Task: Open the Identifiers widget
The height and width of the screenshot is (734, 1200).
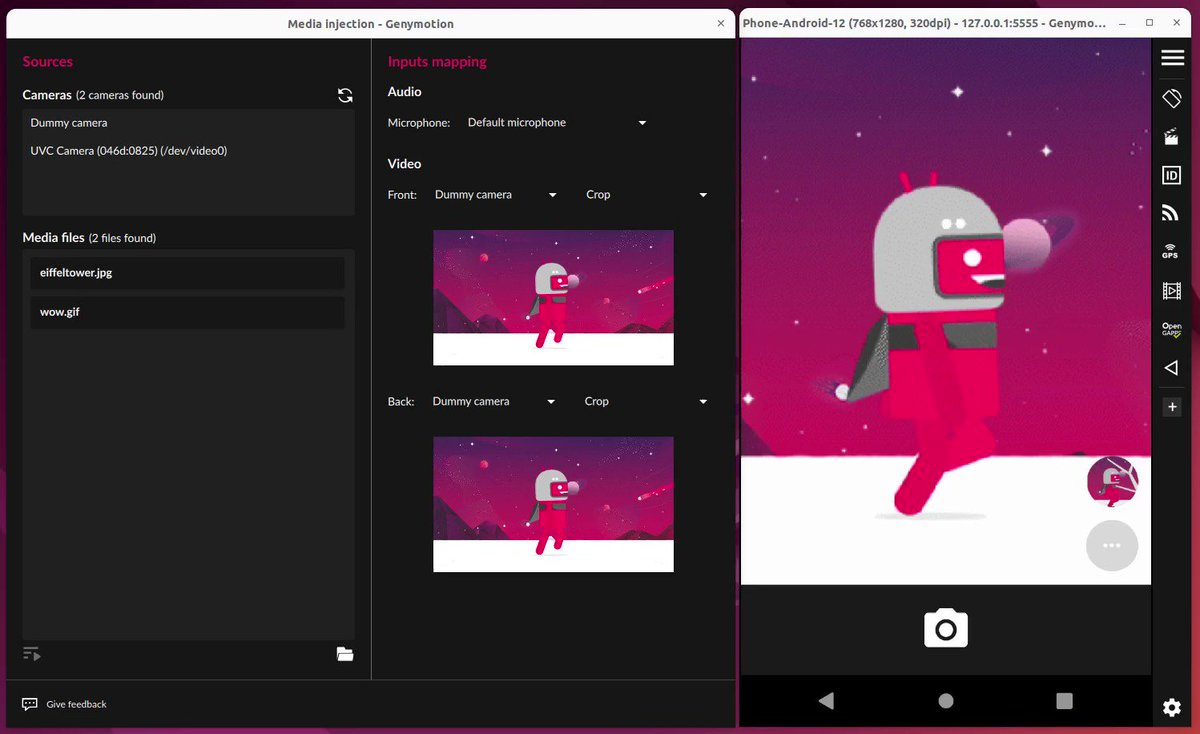Action: click(x=1171, y=174)
